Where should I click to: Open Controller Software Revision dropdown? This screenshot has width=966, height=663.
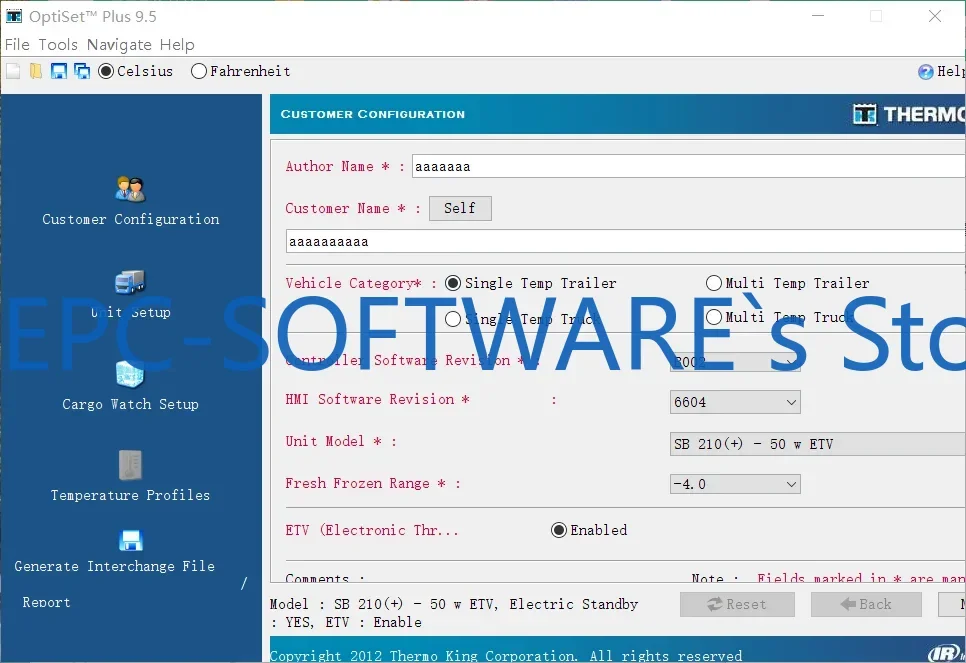[x=735, y=362]
